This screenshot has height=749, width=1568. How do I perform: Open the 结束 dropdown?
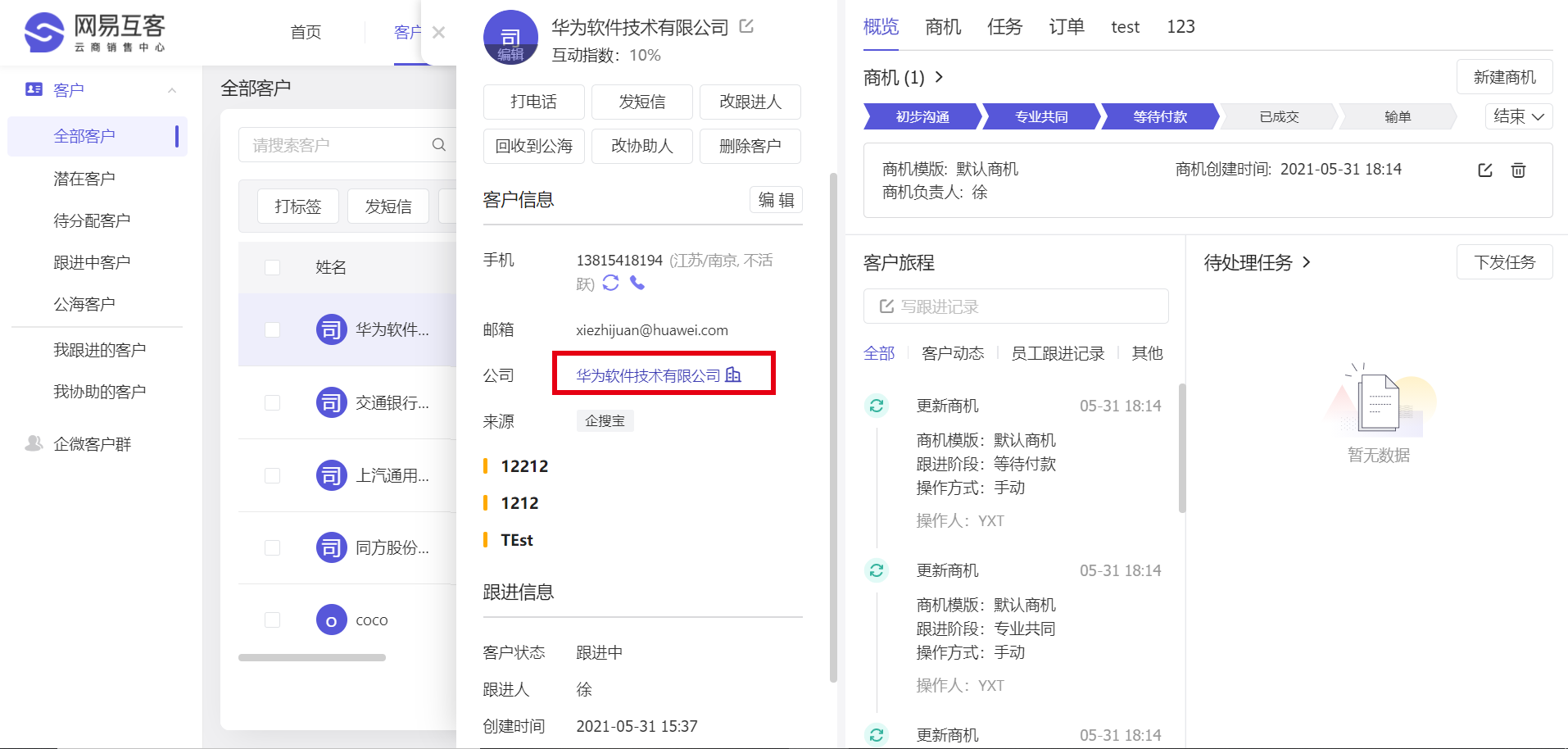[1519, 116]
